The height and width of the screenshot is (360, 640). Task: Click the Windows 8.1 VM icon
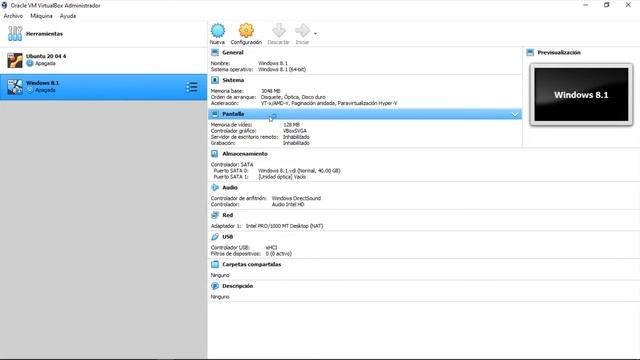15,87
